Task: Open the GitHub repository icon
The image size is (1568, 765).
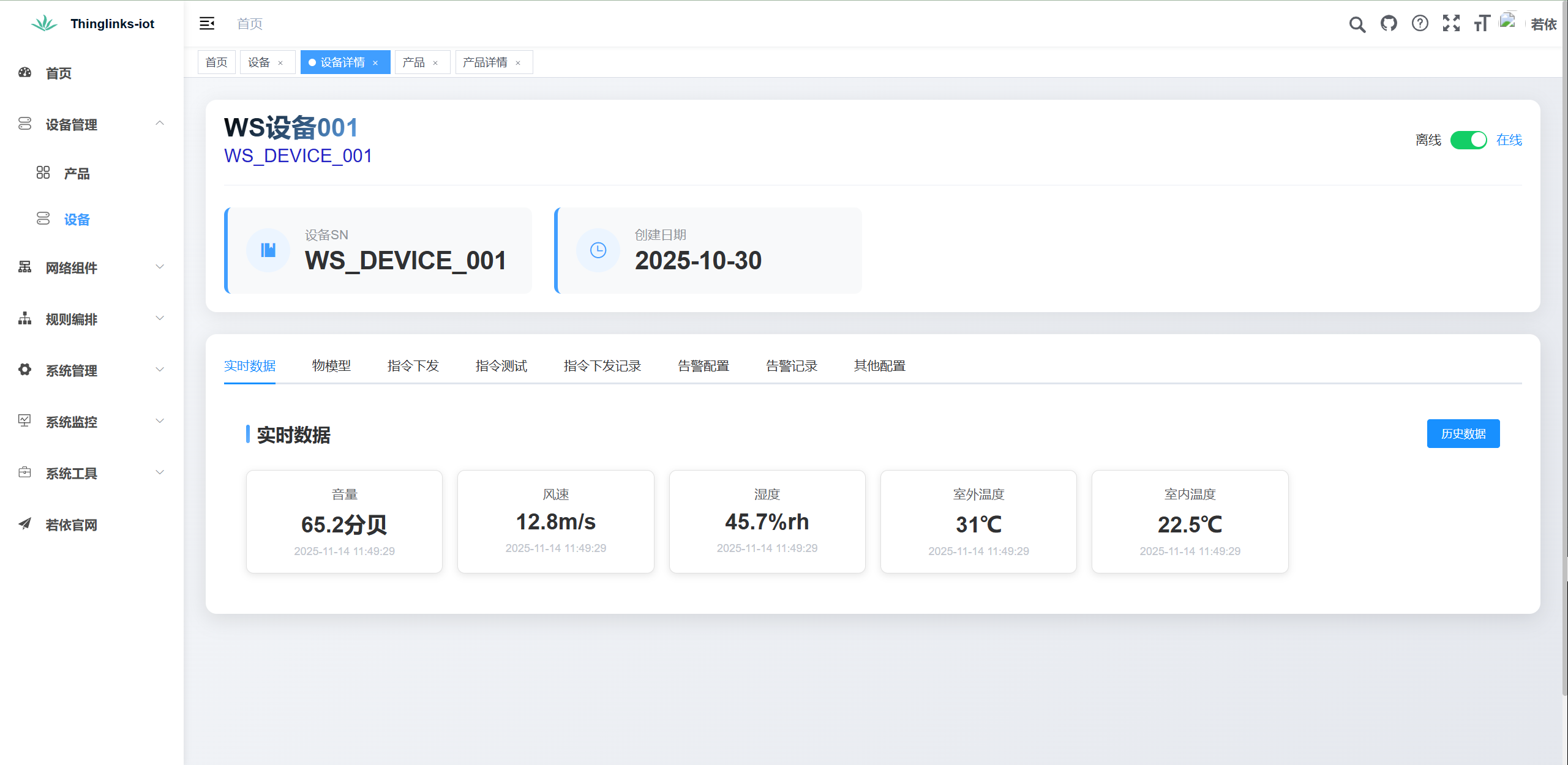Action: (x=1389, y=24)
